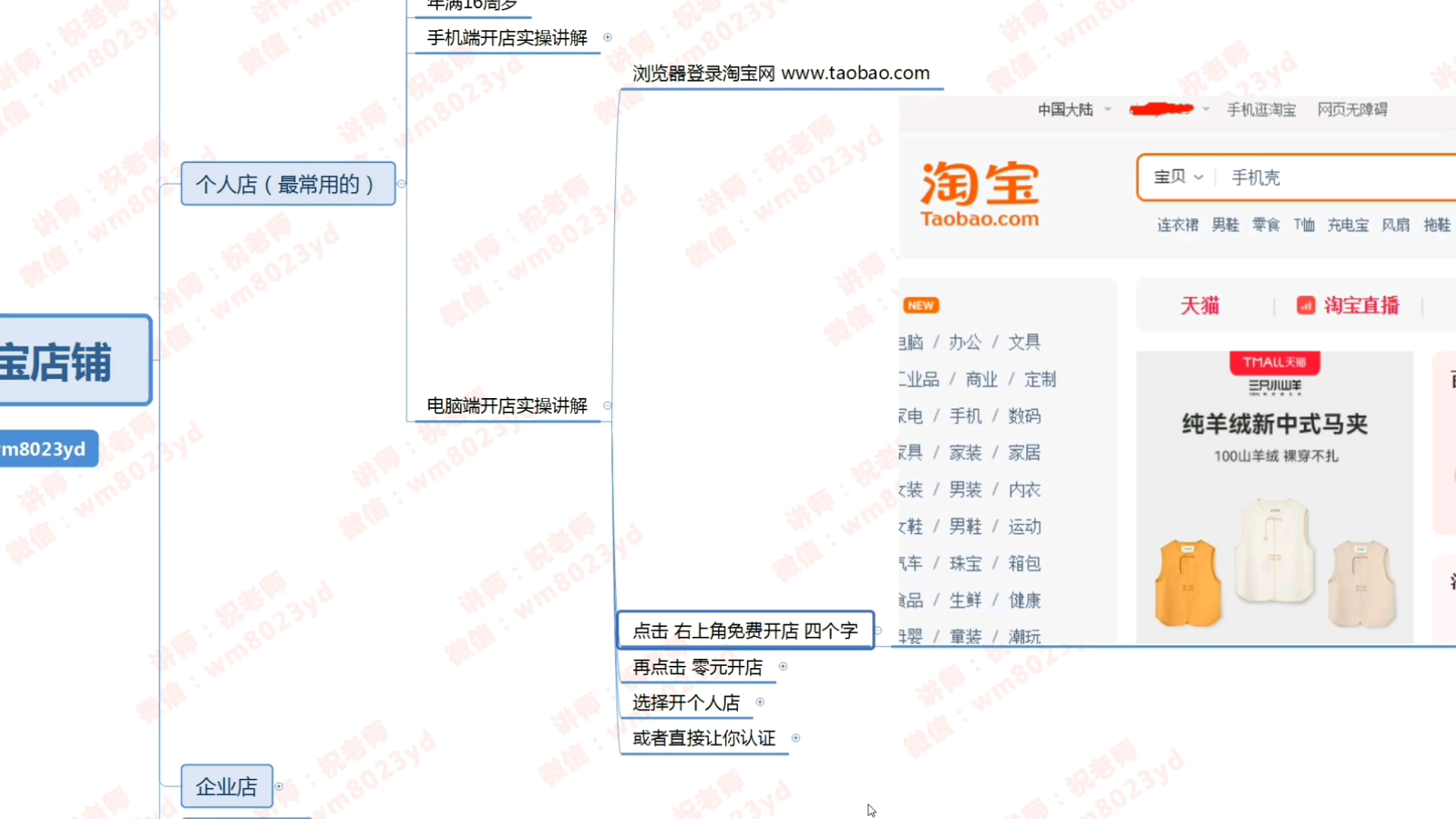Toggle the 点击 右上角免费开店 node expander
This screenshot has height=819, width=1456.
pos(878,630)
